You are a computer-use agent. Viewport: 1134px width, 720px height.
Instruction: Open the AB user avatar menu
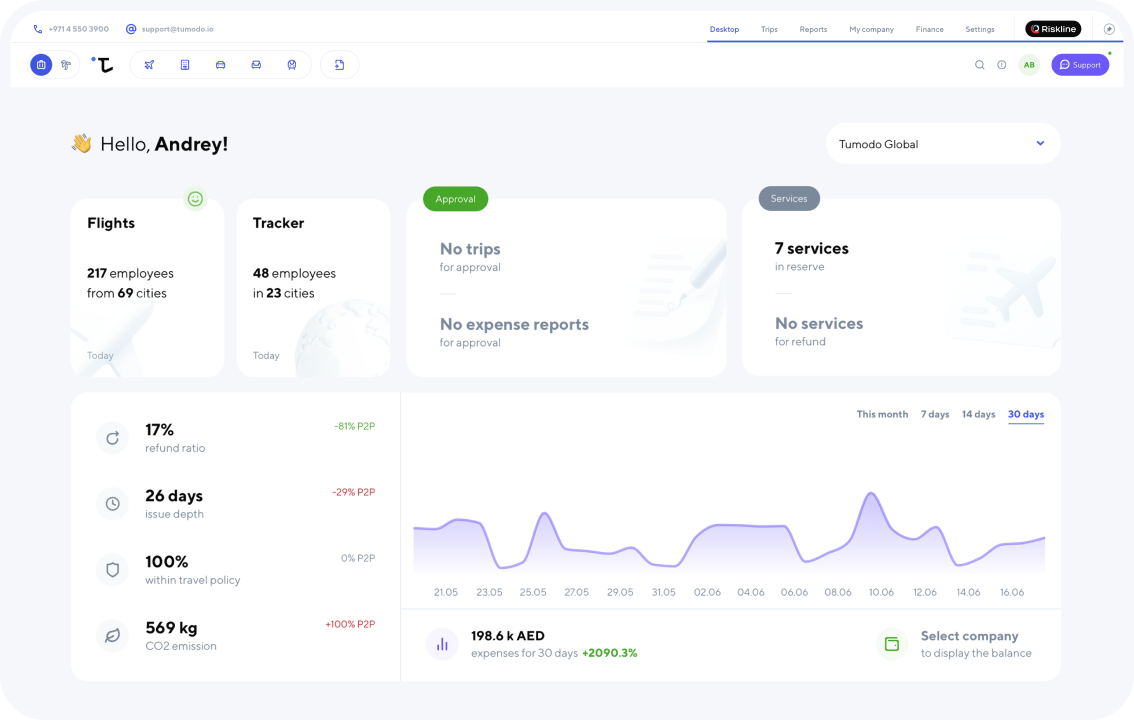click(1029, 65)
